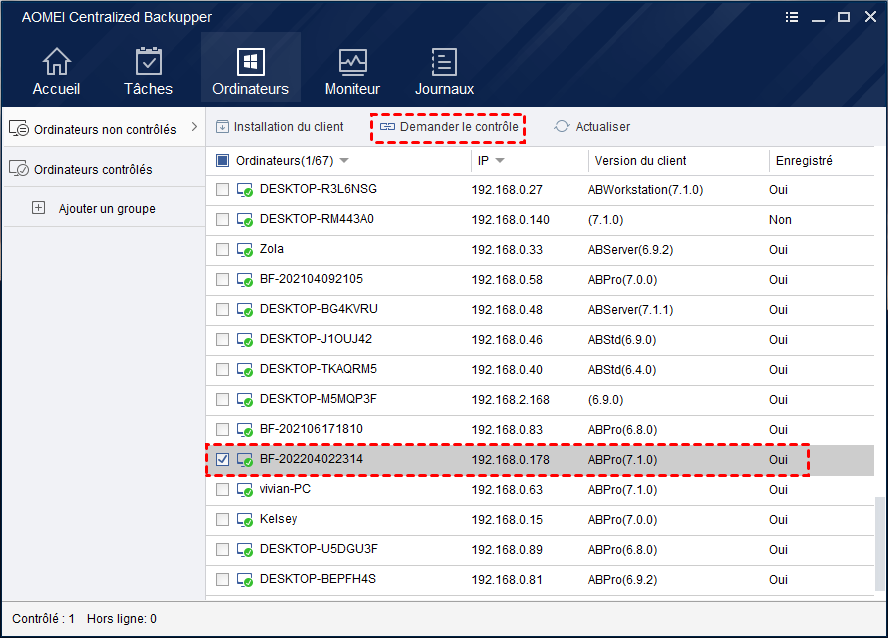Image resolution: width=888 pixels, height=638 pixels.
Task: Click the Ordinateurs non contrôlés monitor icon
Action: 19,129
